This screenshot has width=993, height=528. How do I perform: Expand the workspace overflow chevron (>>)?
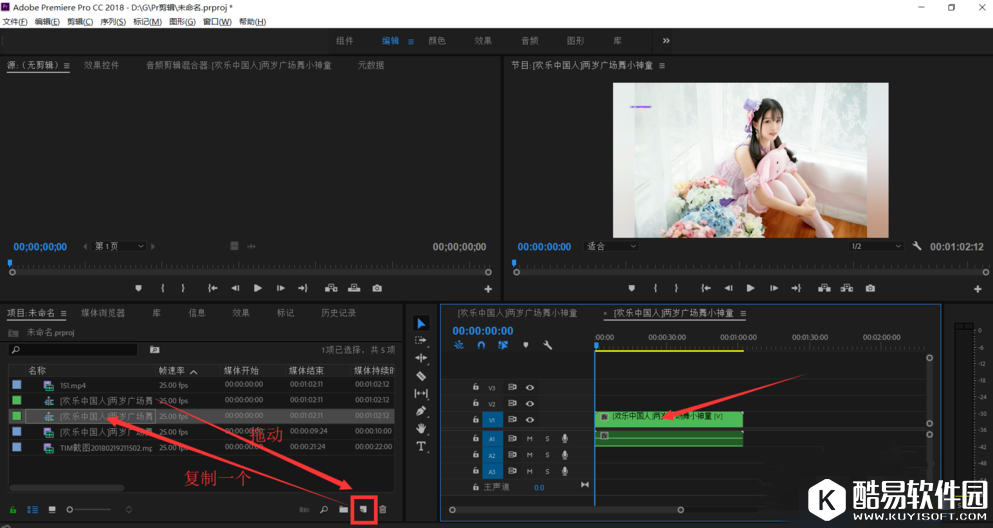click(666, 41)
